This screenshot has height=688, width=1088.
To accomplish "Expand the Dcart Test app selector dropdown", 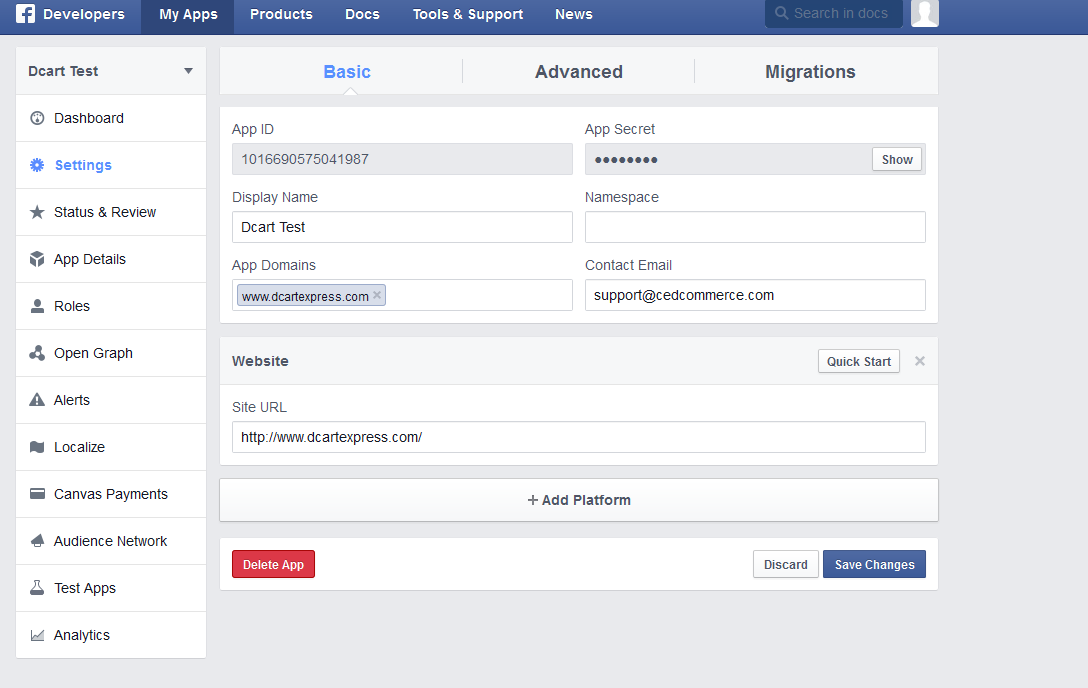I will pyautogui.click(x=188, y=71).
